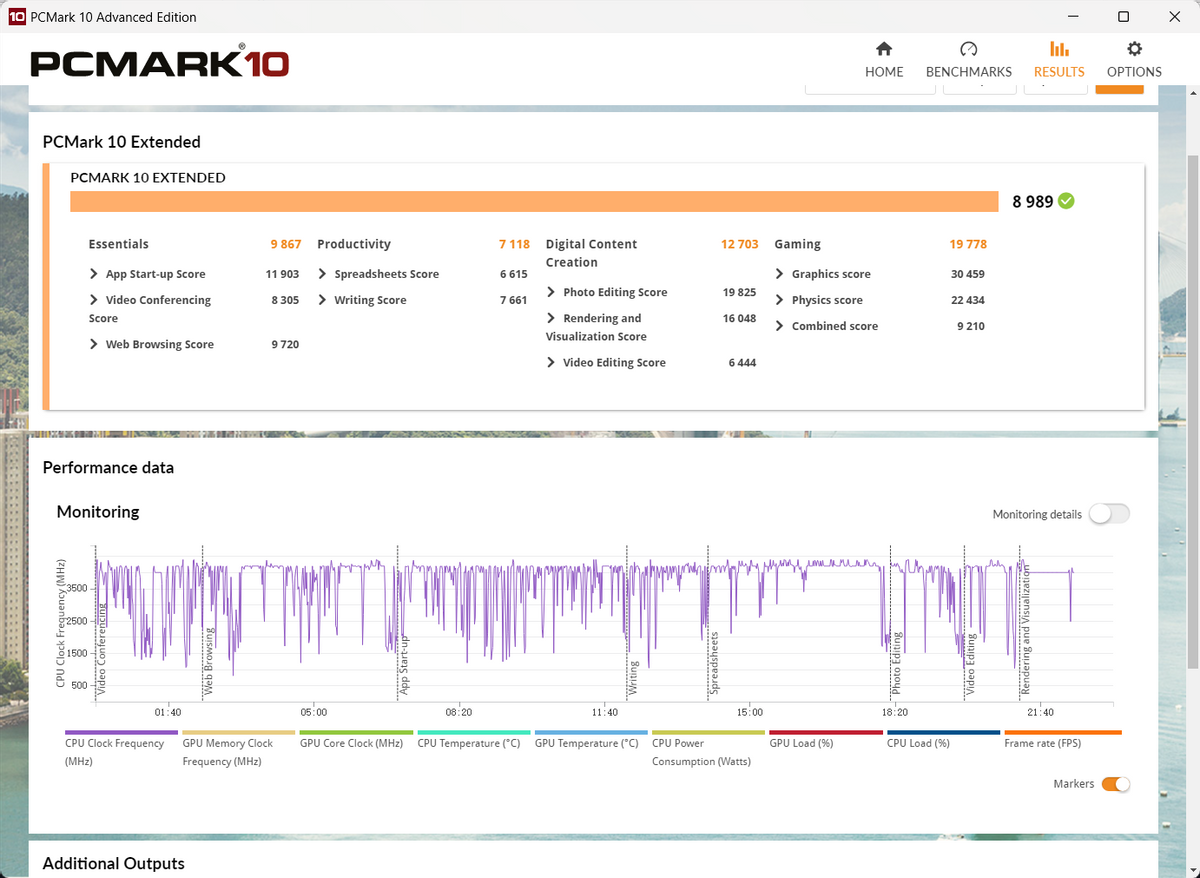Click the PCMark 10 title bar app icon
Image resolution: width=1200 pixels, height=878 pixels.
[x=16, y=17]
